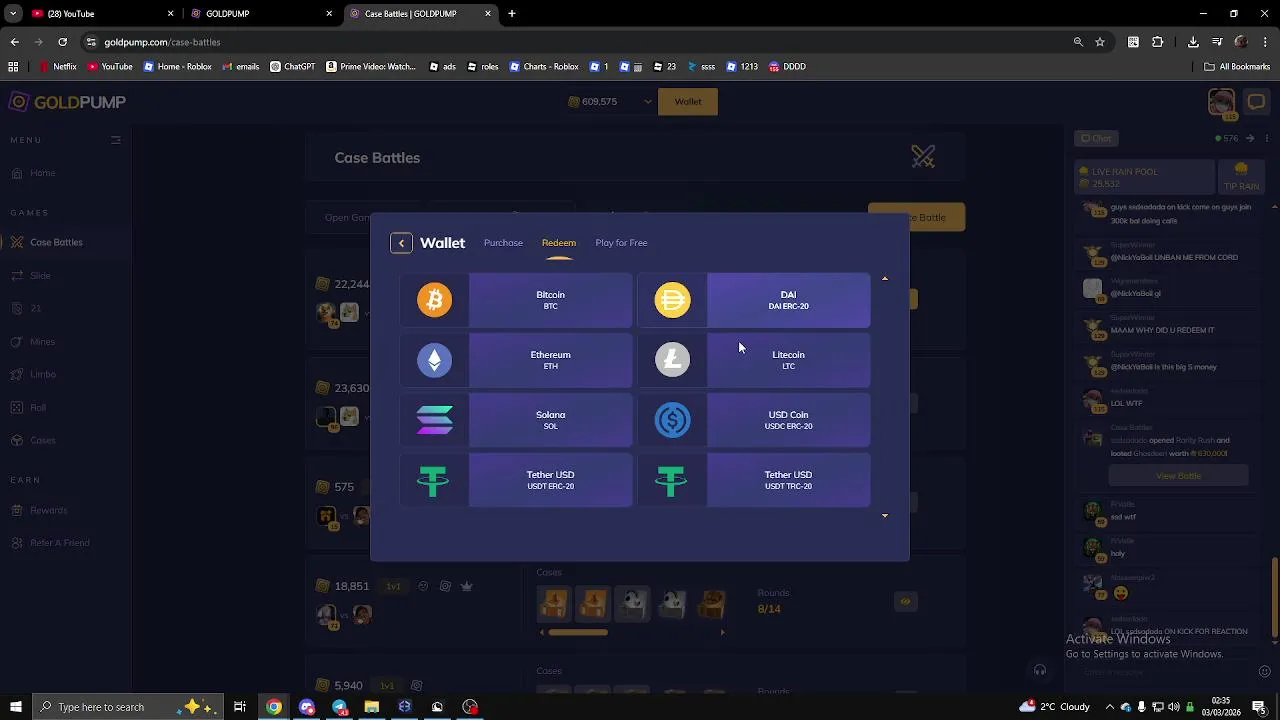Screen dimensions: 1280x720
Task: Open ChatGPT bookmark
Action: point(292,67)
